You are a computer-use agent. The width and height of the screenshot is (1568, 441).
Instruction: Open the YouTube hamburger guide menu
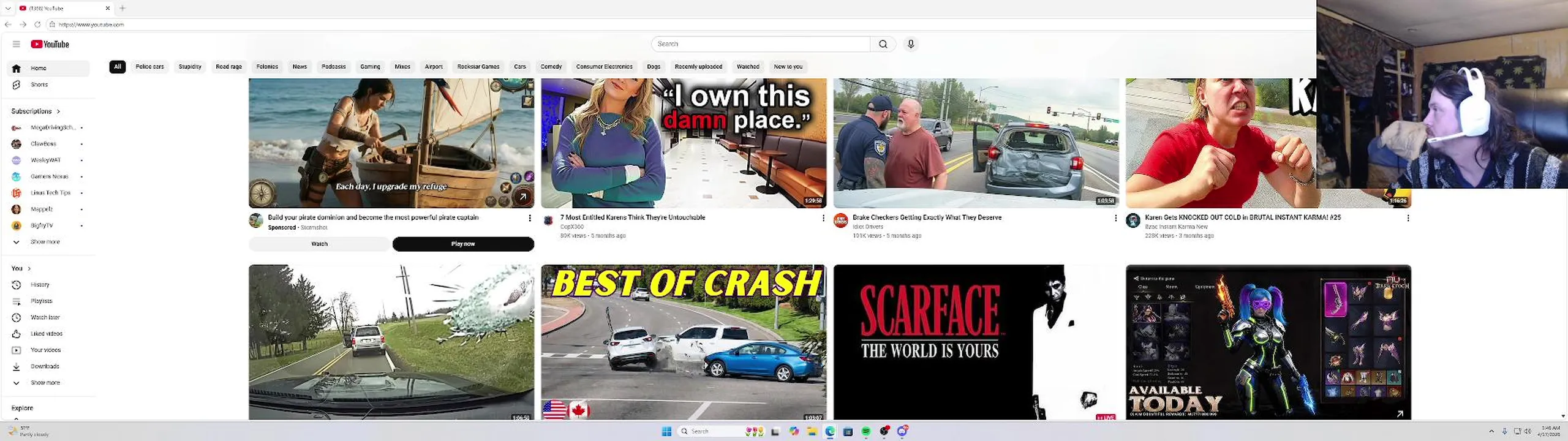[17, 44]
